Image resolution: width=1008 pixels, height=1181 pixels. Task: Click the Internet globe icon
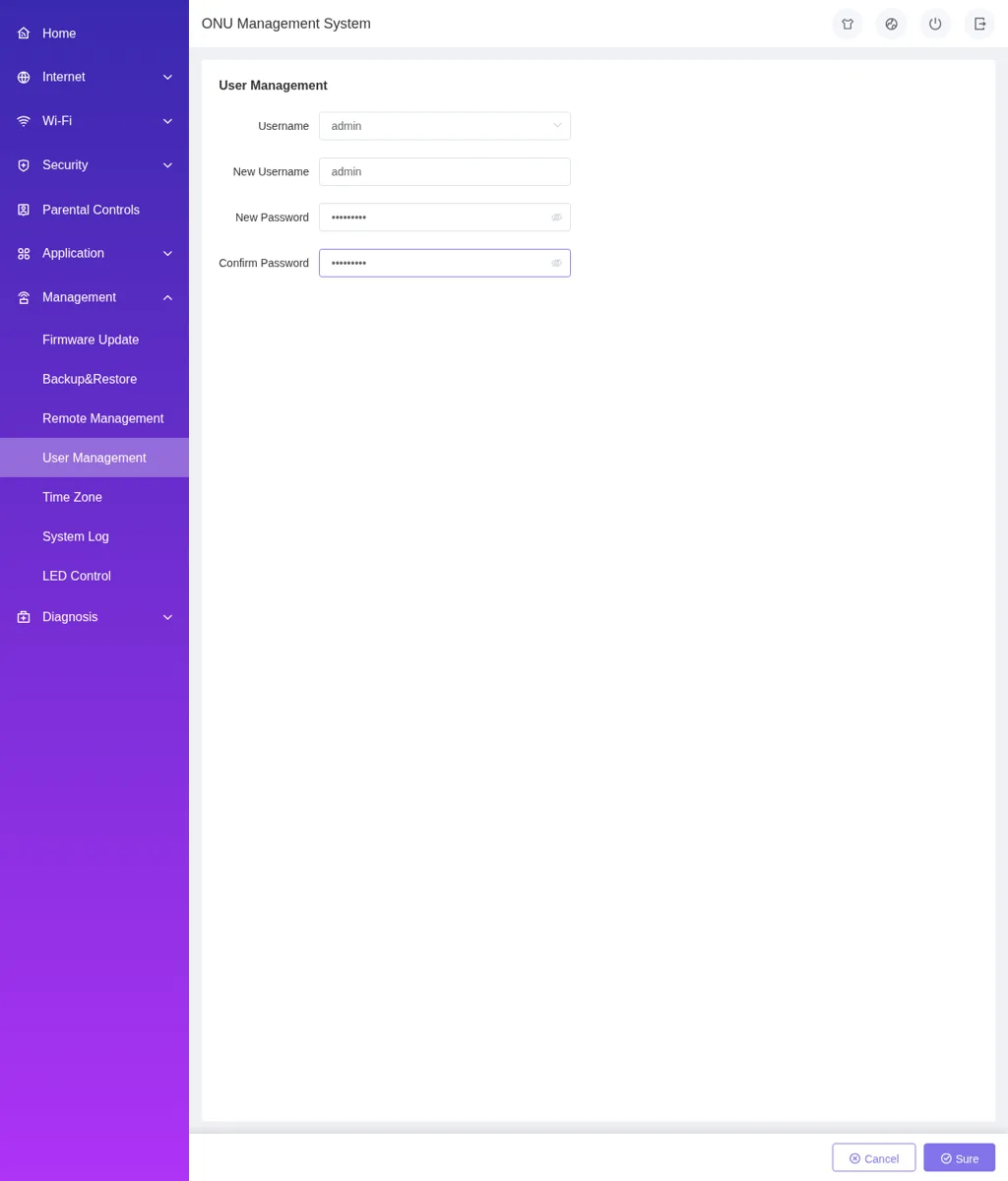24,77
